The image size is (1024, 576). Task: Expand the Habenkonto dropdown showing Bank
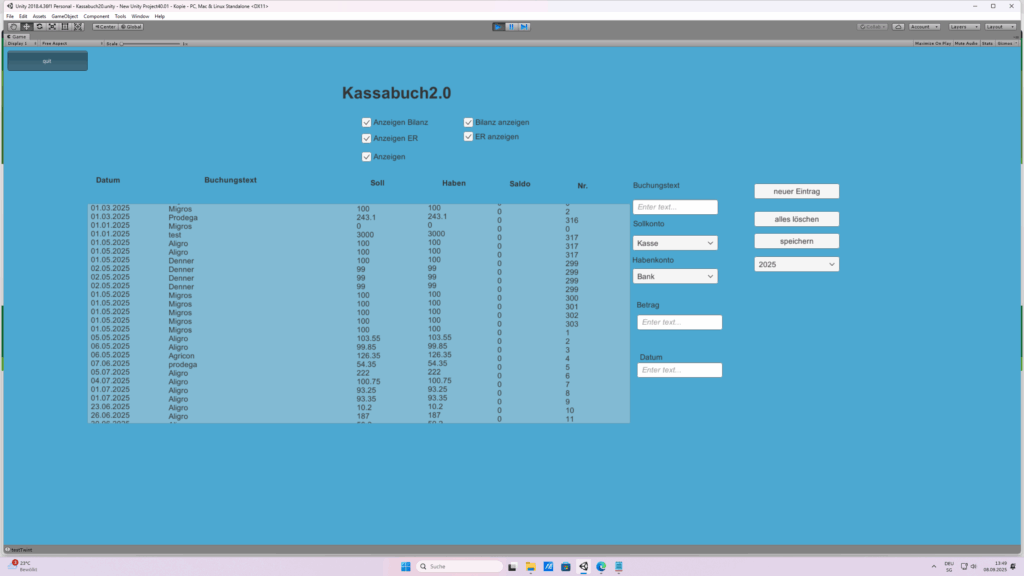pos(675,276)
